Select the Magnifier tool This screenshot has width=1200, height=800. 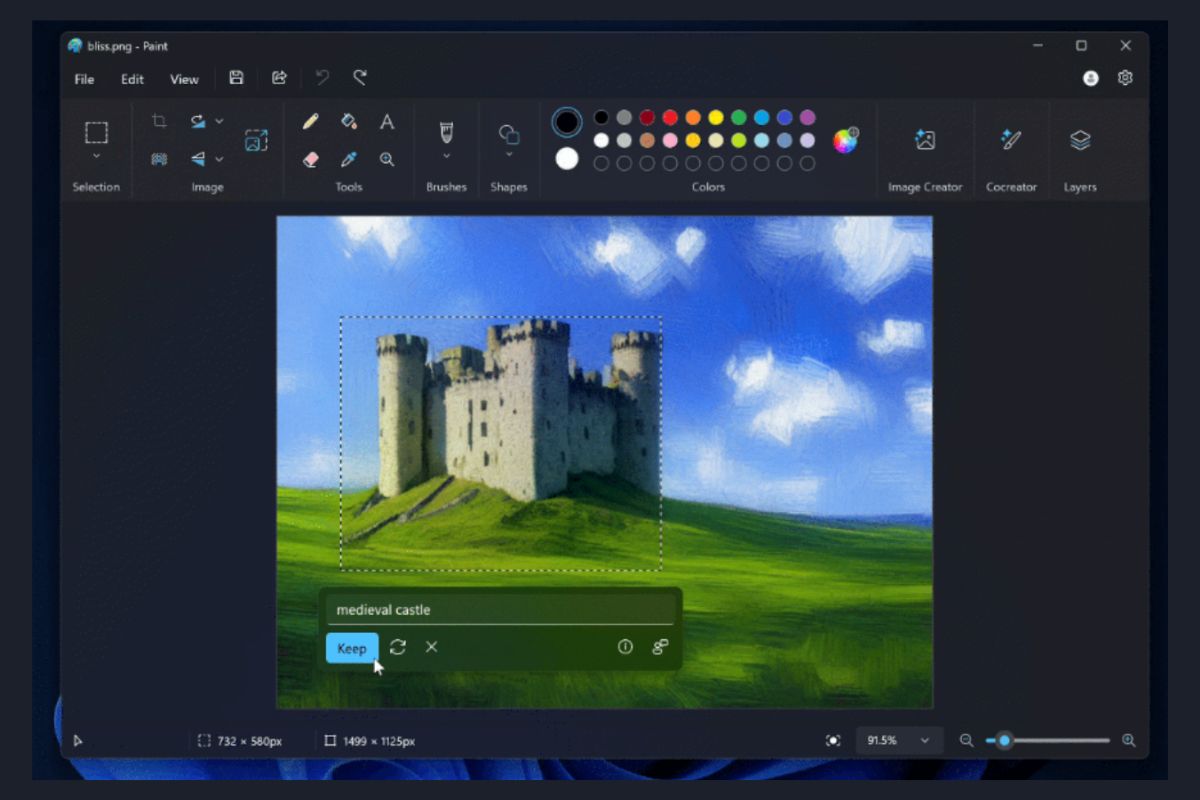coord(387,159)
